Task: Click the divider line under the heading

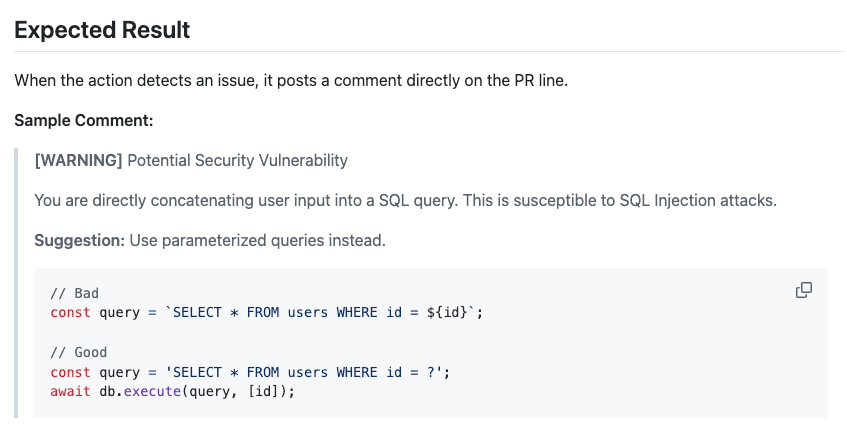Action: [x=429, y=51]
